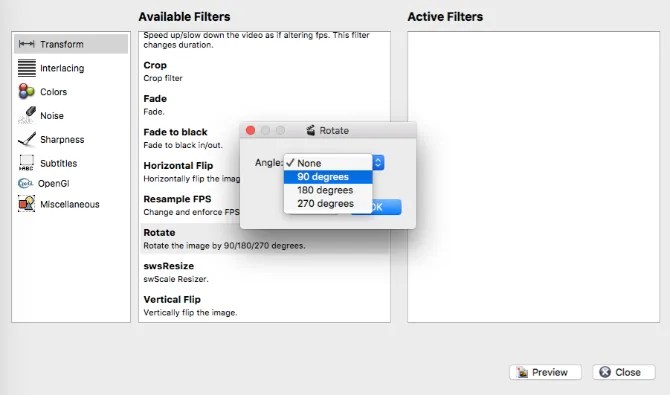Click the Preview button
Image resolution: width=670 pixels, height=395 pixels.
point(545,372)
